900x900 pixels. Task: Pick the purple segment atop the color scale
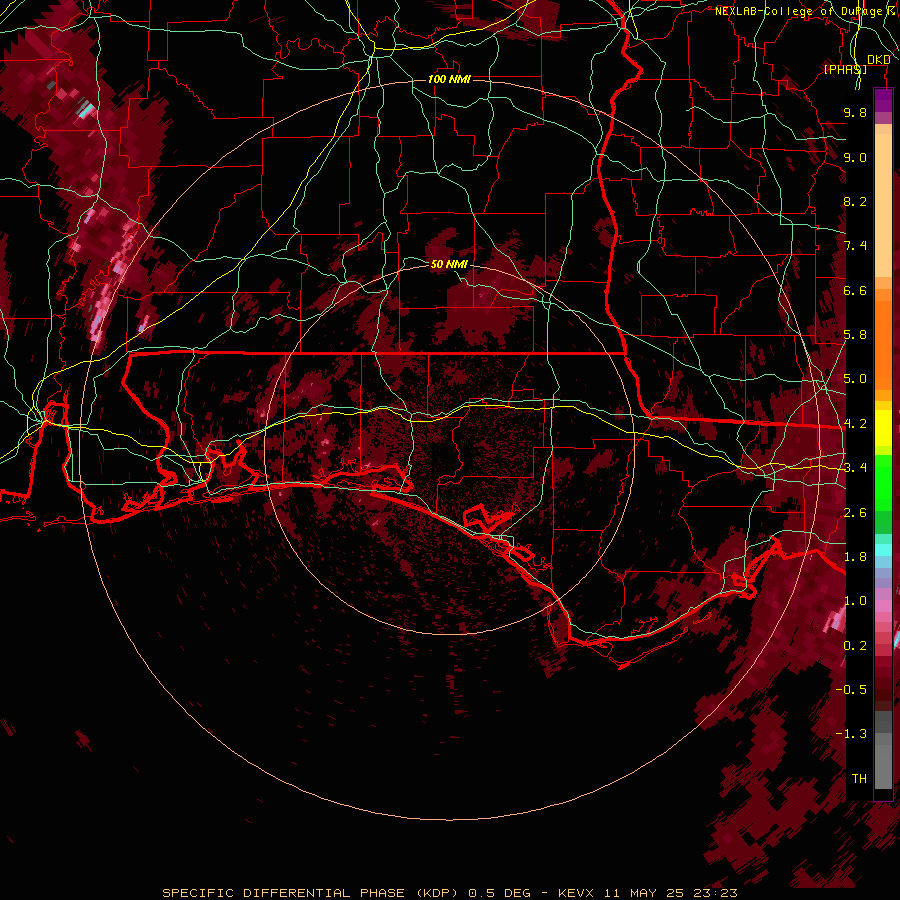click(883, 100)
